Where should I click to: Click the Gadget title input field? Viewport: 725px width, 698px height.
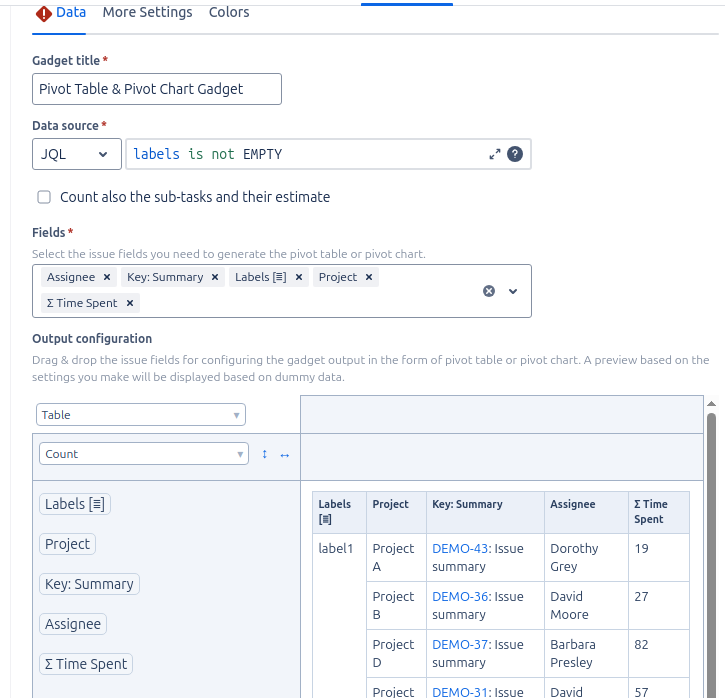(x=157, y=89)
